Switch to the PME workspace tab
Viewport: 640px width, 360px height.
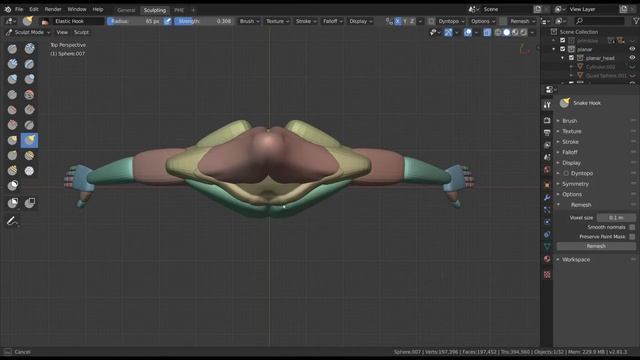(x=179, y=10)
